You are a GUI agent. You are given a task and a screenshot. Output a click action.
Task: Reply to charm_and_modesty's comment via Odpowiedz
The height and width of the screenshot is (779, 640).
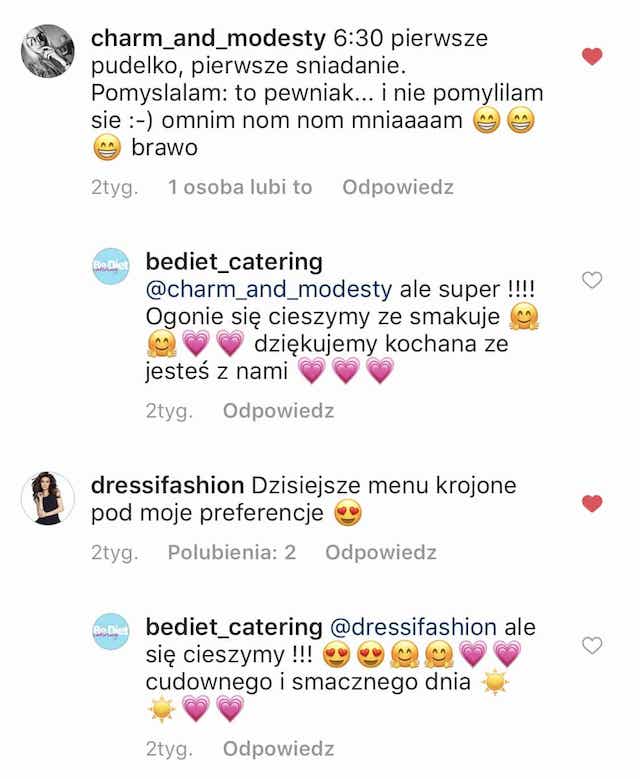click(x=398, y=187)
